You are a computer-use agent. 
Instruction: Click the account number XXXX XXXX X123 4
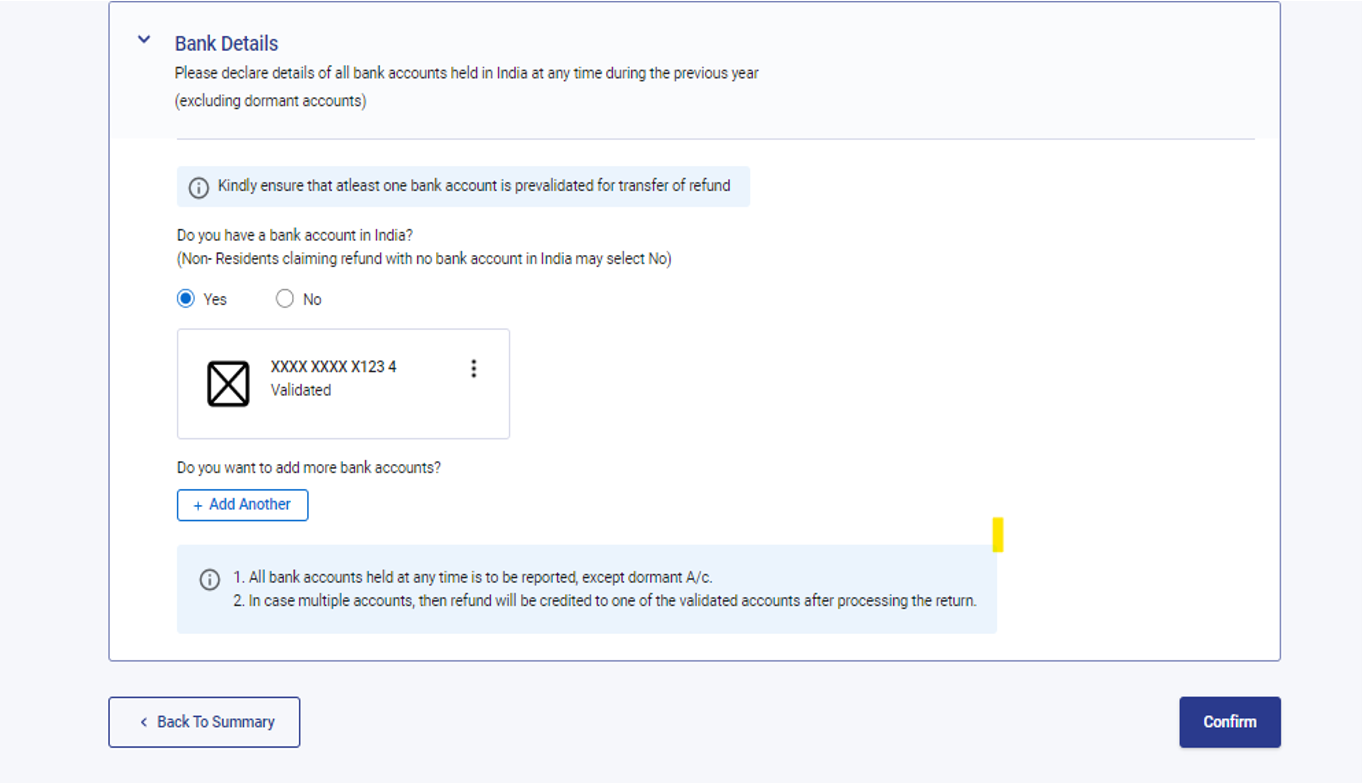coord(333,367)
